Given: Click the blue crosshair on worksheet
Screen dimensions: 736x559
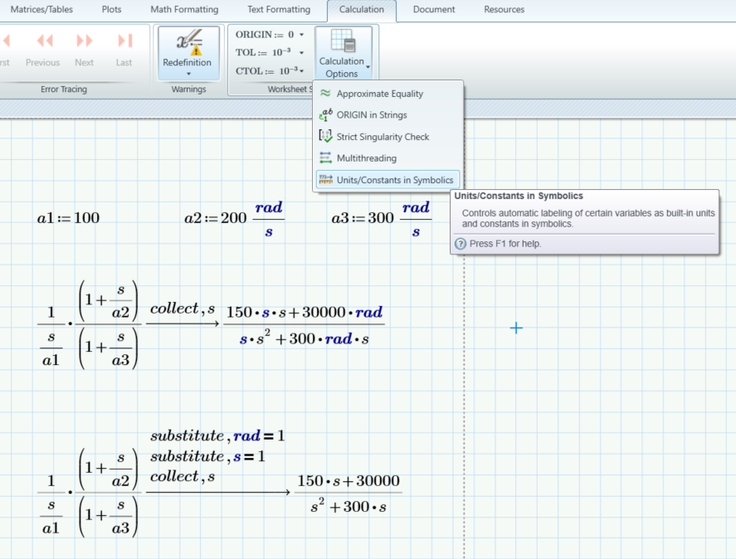Looking at the screenshot, I should tap(516, 327).
